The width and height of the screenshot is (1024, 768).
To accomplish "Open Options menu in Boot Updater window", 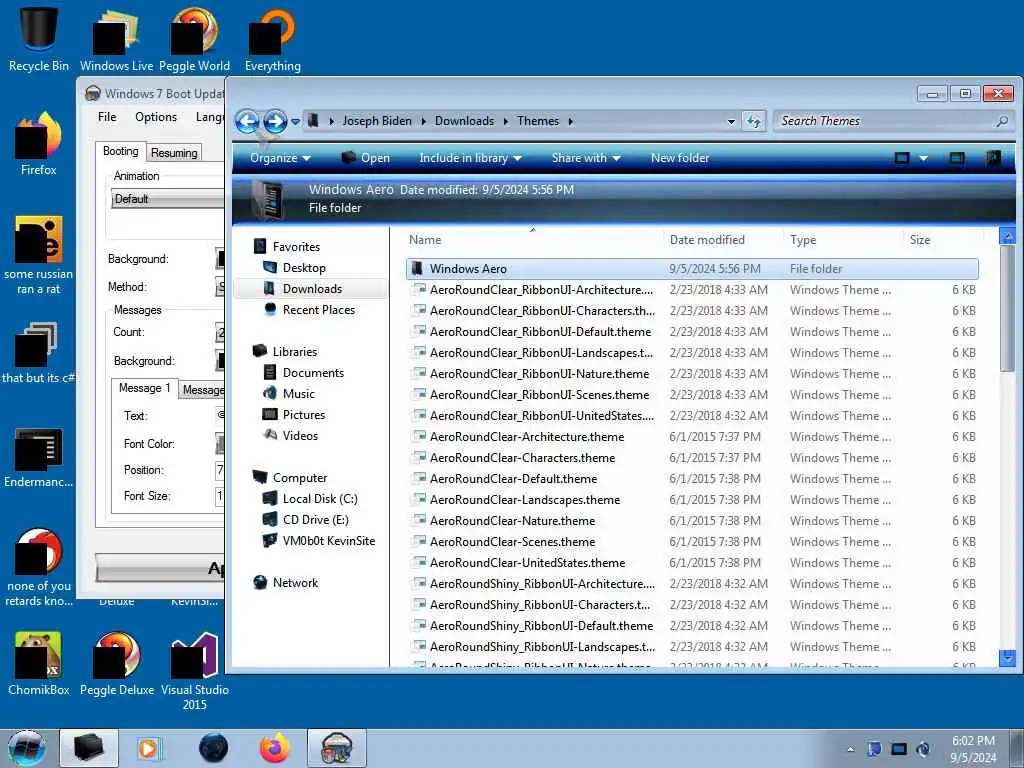I will 156,117.
